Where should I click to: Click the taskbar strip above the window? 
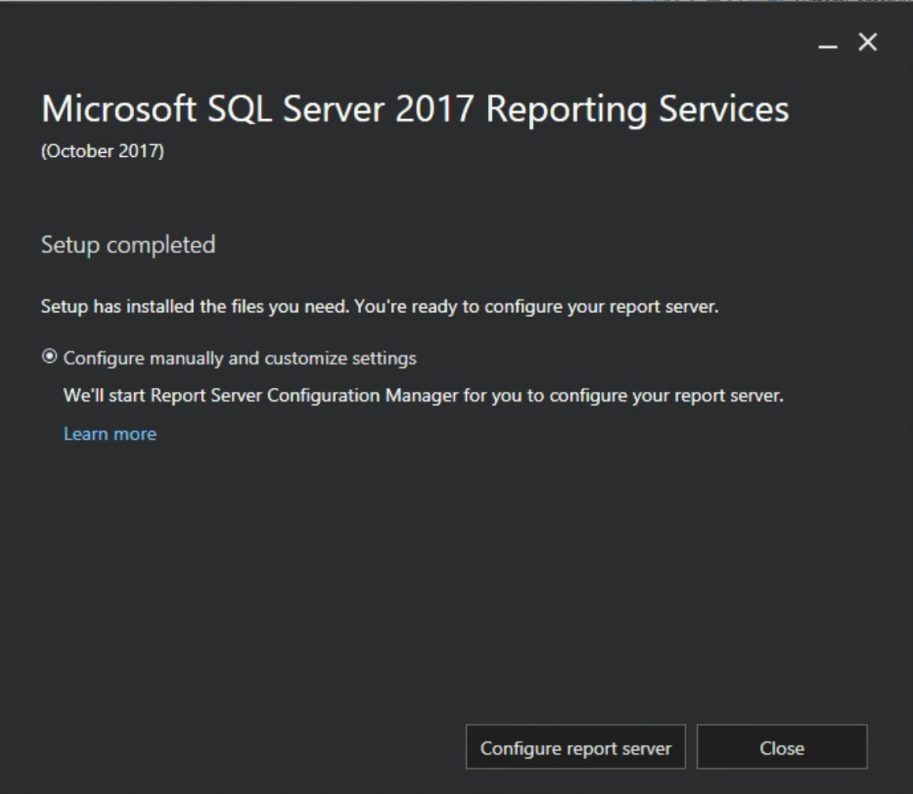(456, 8)
